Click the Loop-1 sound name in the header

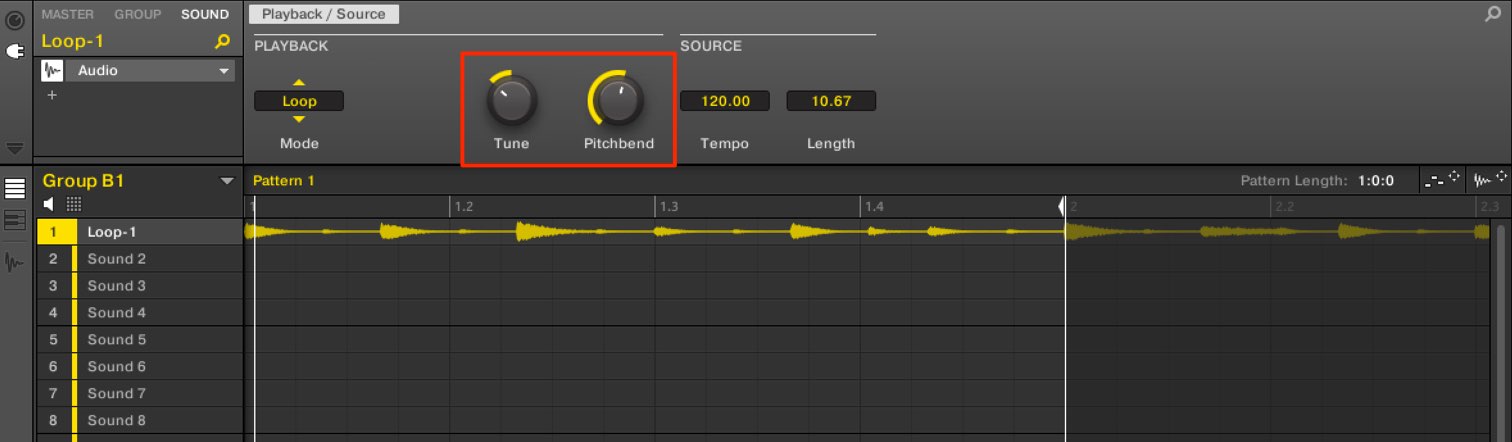coord(73,42)
